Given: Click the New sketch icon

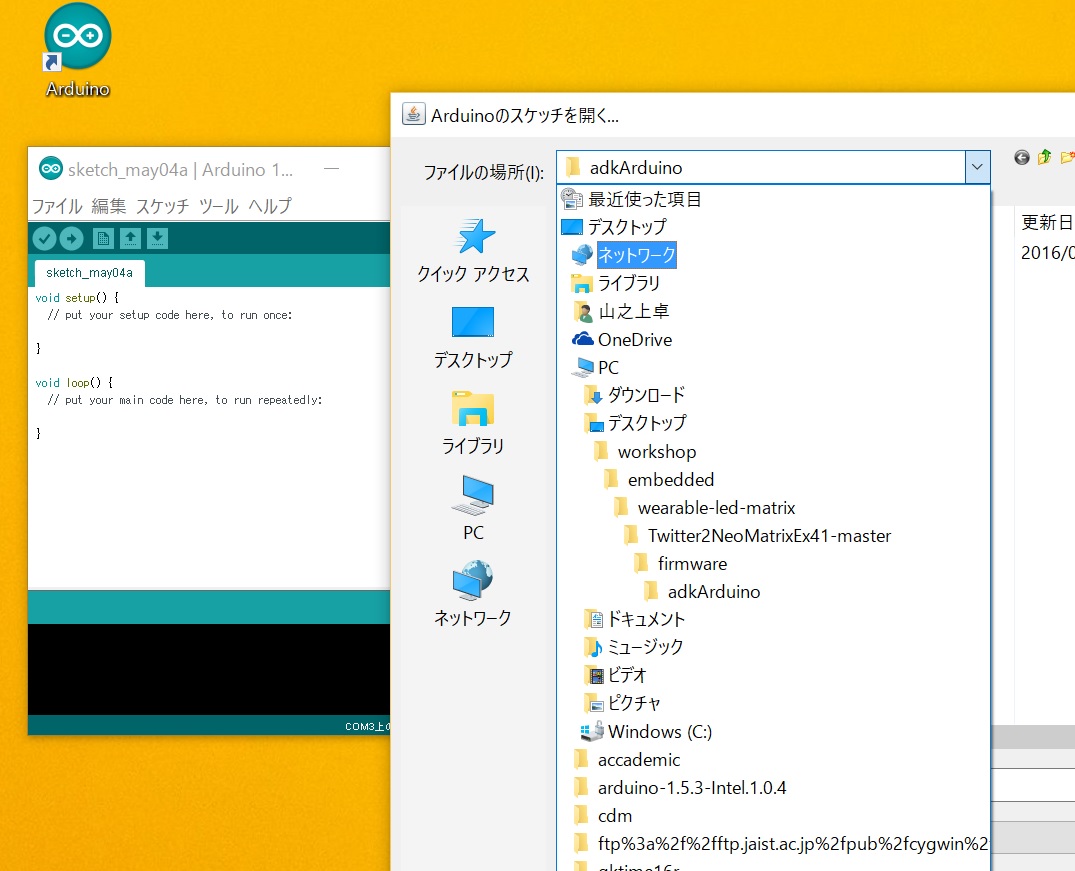Looking at the screenshot, I should pos(102,238).
